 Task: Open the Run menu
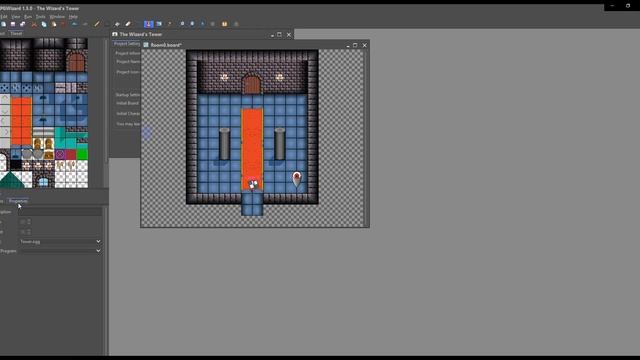tap(28, 17)
